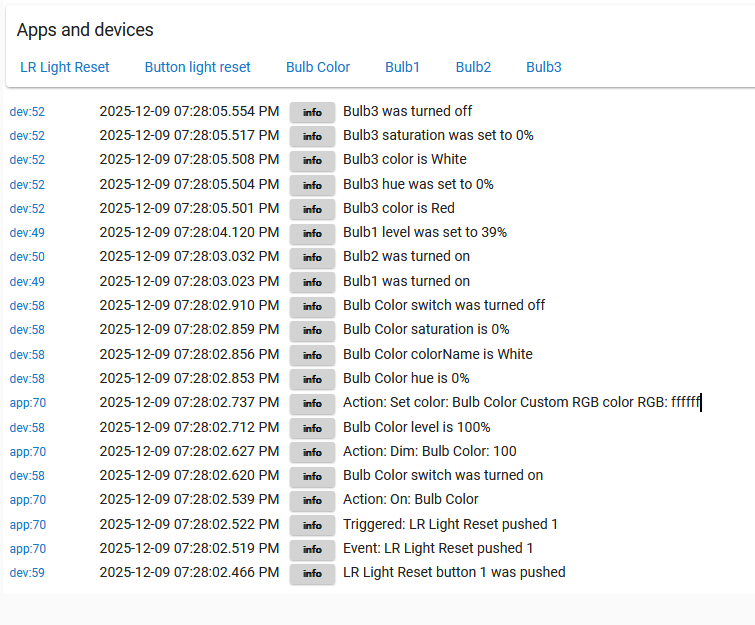Viewport: 755px width, 625px height.
Task: Show only Bulb Color logs
Action: pos(318,67)
